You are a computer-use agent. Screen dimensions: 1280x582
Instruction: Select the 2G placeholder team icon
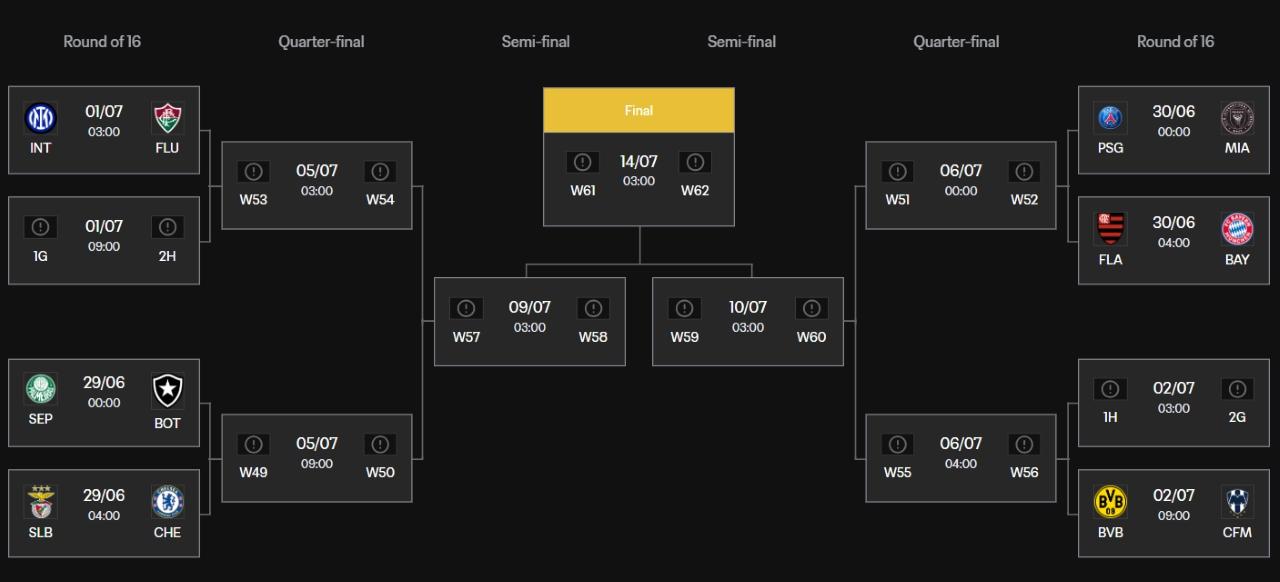(x=1237, y=389)
